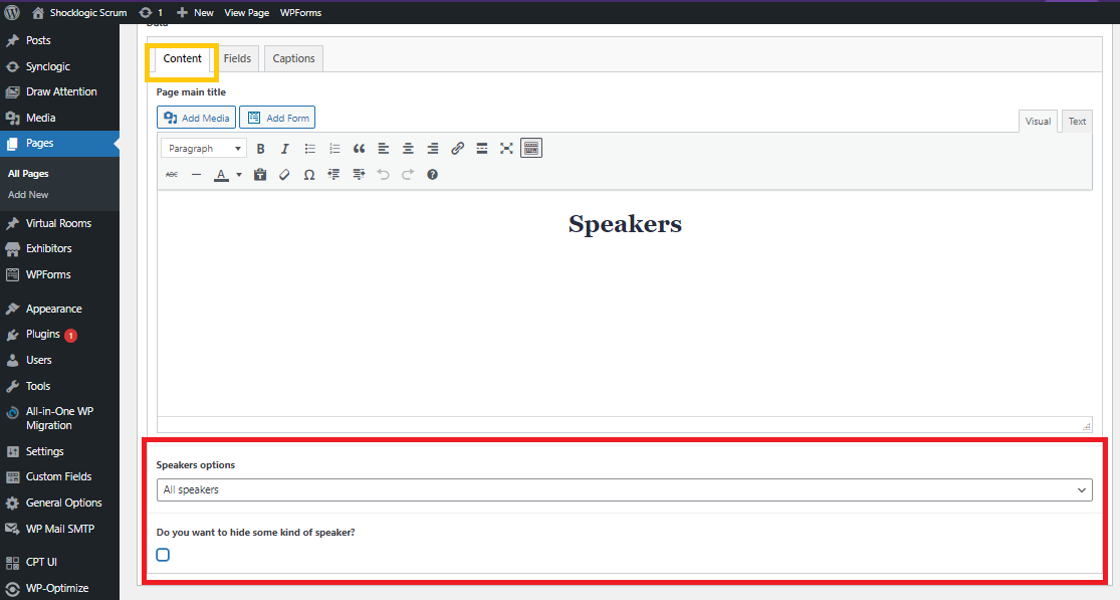Image resolution: width=1120 pixels, height=600 pixels.
Task: Toggle the toolbar kitchen sink button
Action: click(x=531, y=149)
